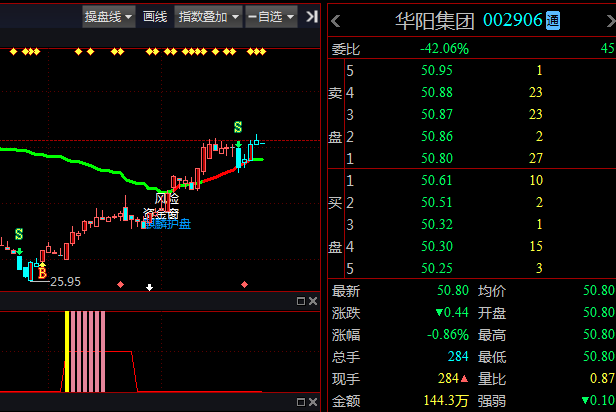Open the 自选 dropdown

coord(271,16)
